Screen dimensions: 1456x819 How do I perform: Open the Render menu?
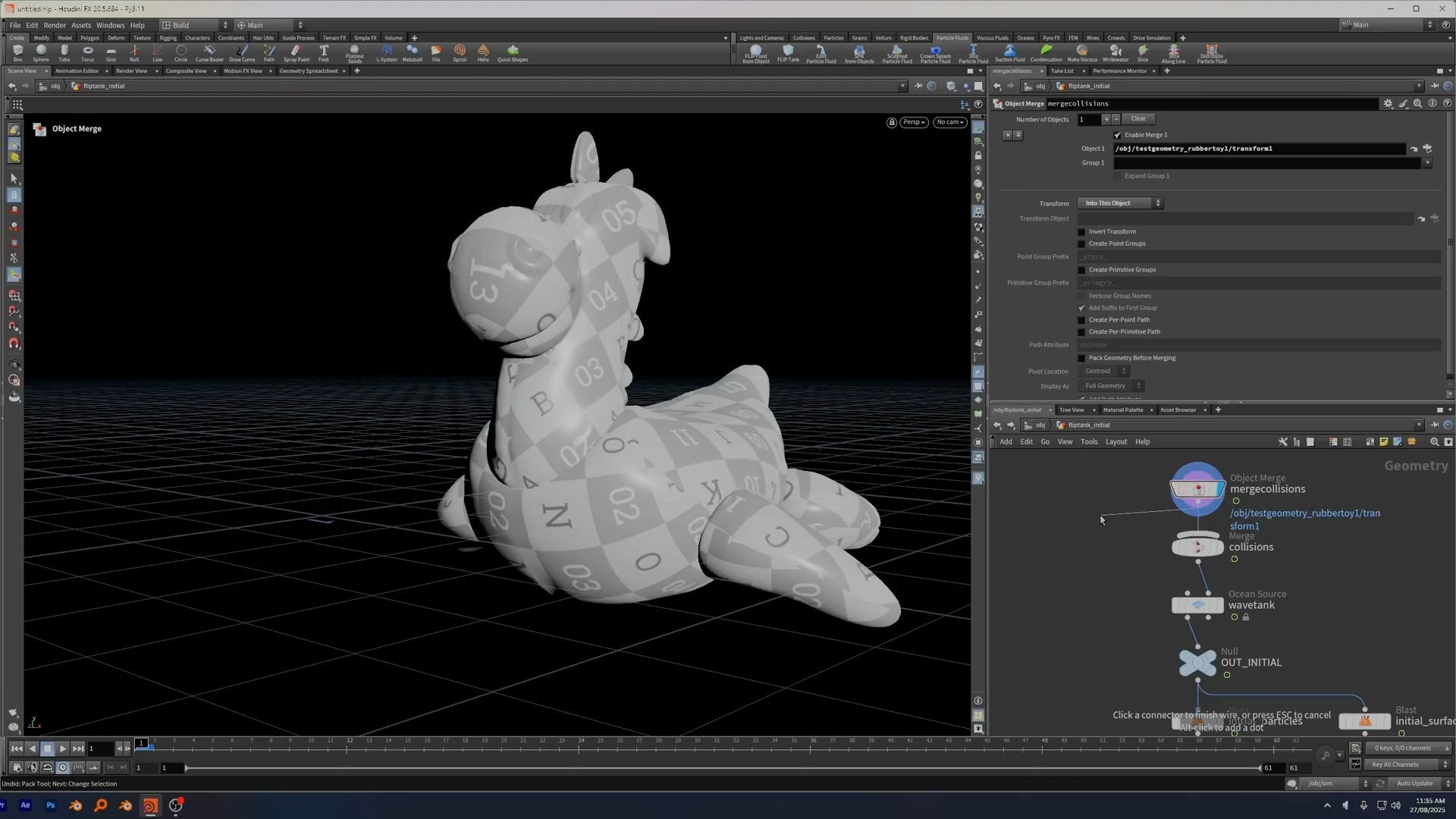click(x=55, y=25)
